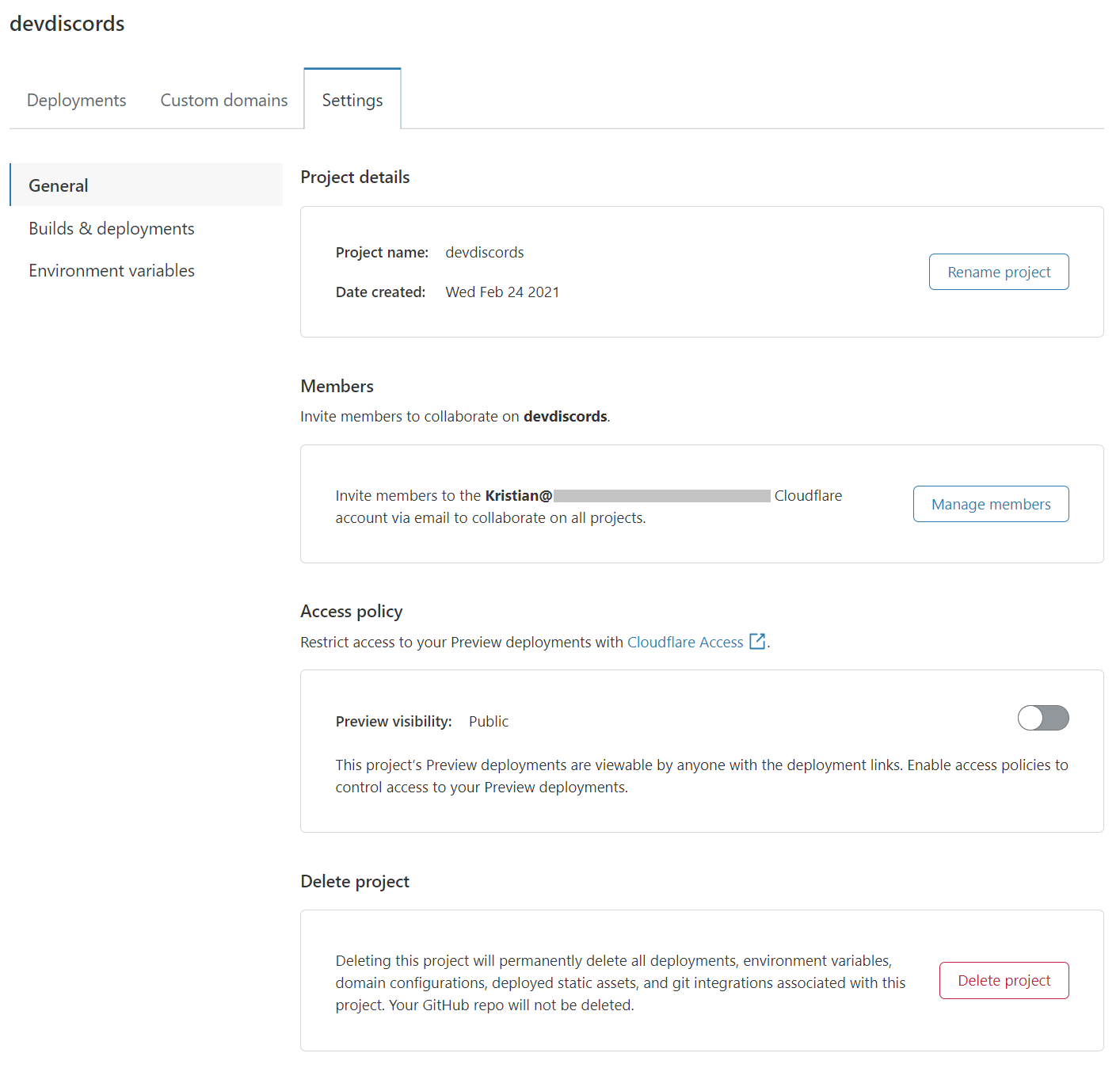Click the Access policy heading
Image resolution: width=1120 pixels, height=1072 pixels.
click(351, 611)
